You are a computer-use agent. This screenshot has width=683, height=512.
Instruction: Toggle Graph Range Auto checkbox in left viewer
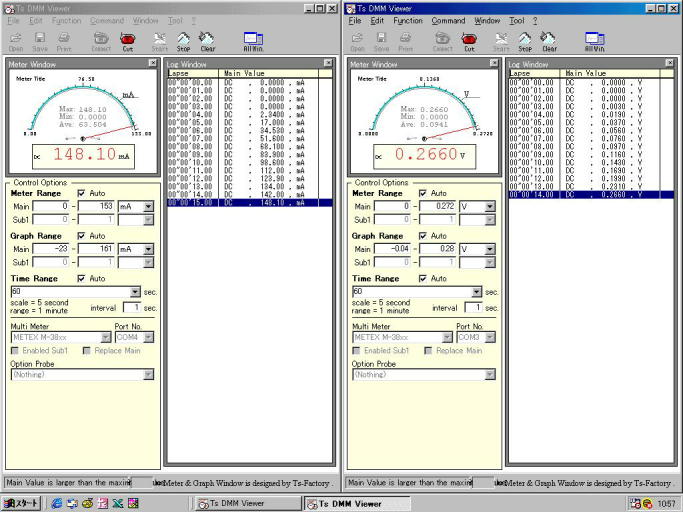[x=81, y=236]
